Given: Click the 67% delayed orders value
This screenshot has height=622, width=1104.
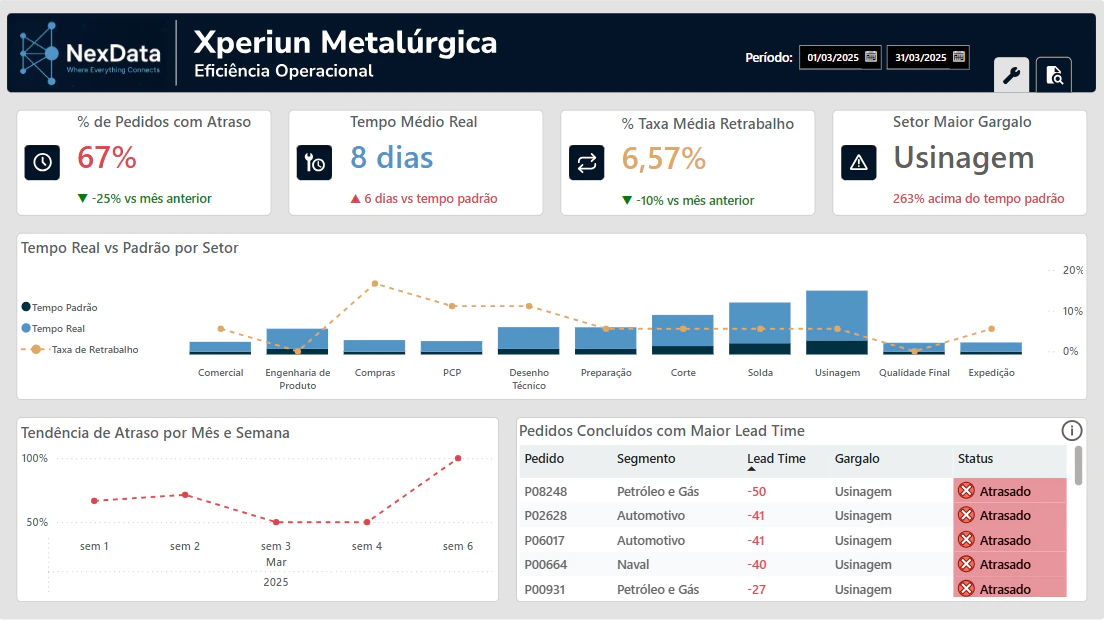Looking at the screenshot, I should [x=107, y=158].
